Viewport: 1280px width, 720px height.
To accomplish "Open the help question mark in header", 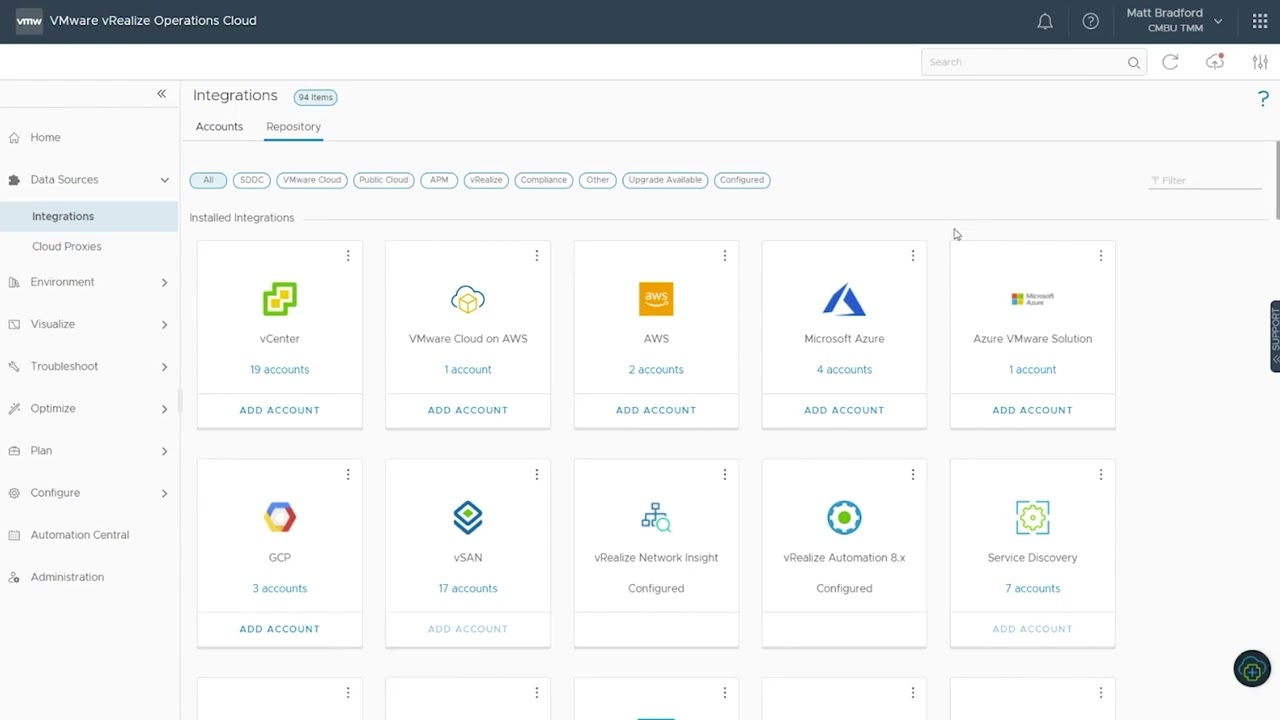I will coord(1091,21).
